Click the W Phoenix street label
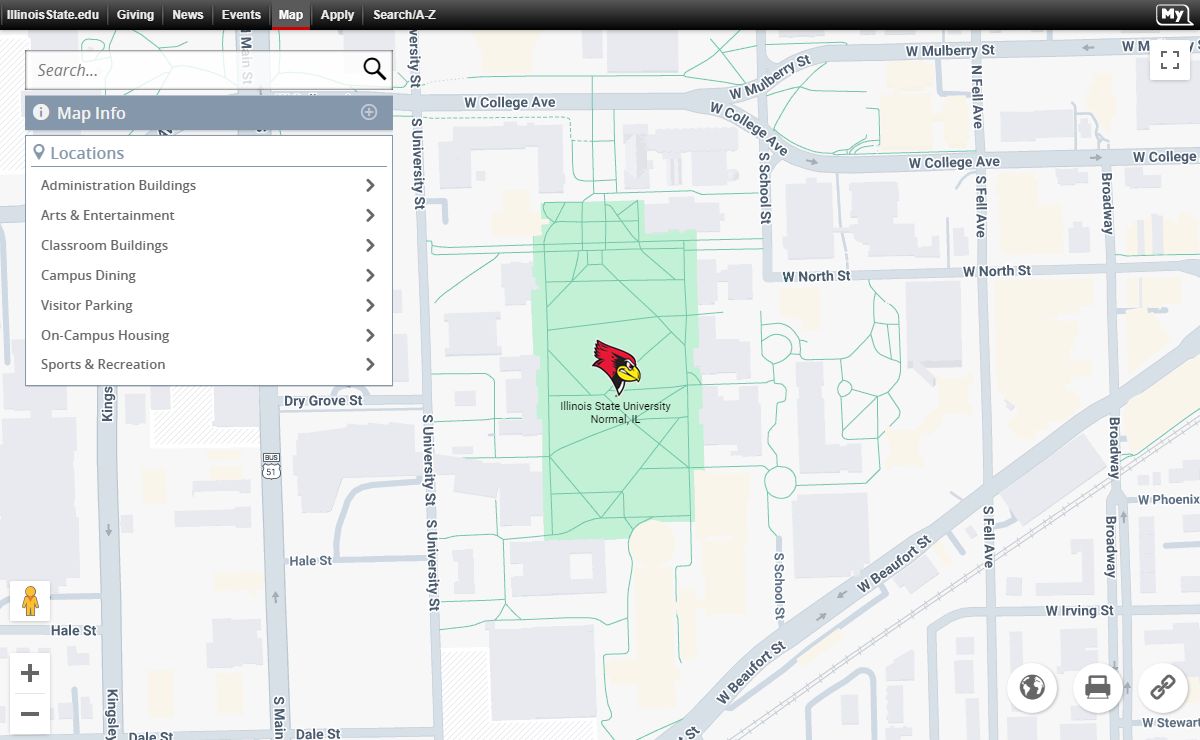 [1168, 499]
